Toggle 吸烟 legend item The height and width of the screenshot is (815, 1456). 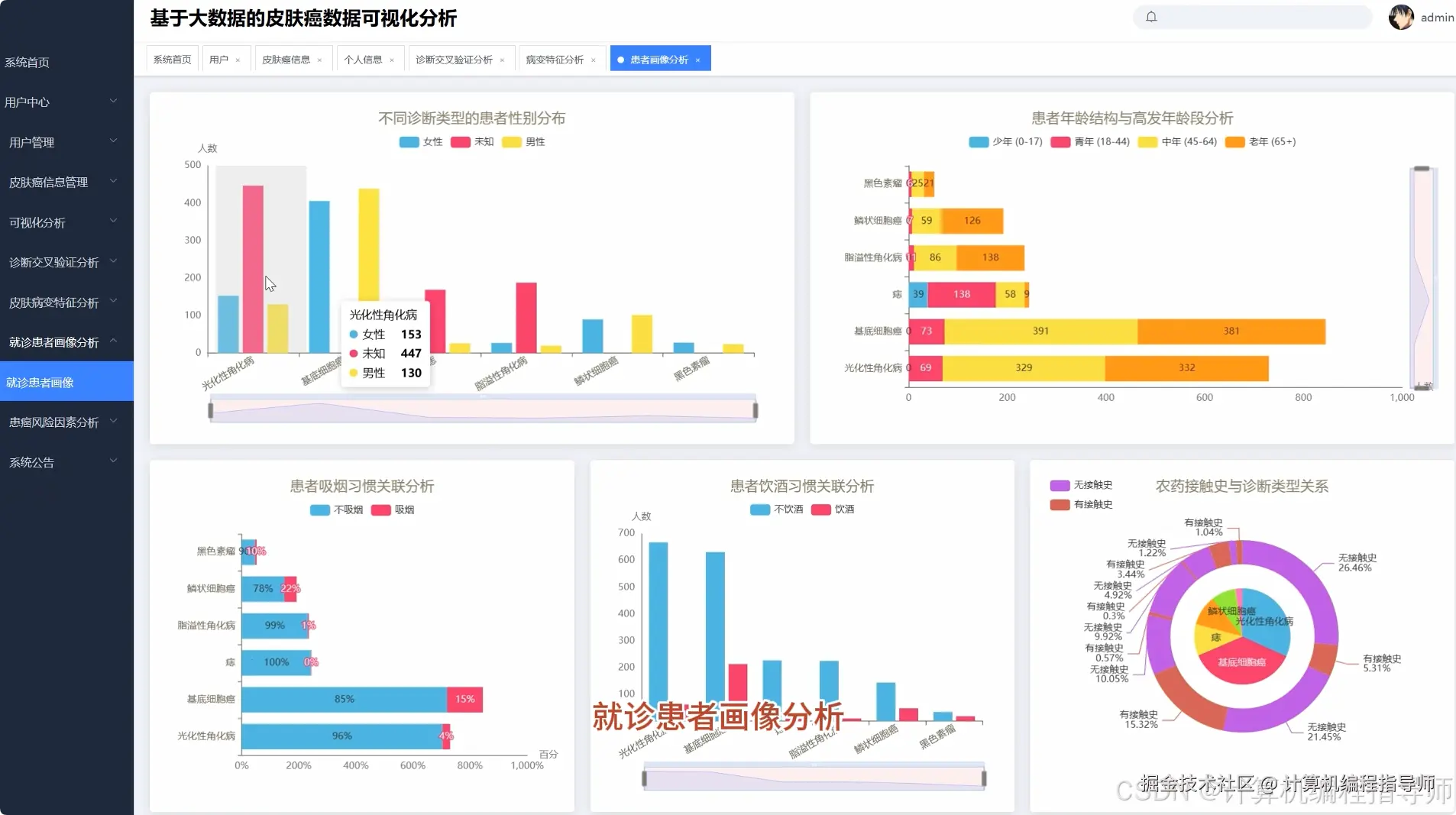(x=393, y=509)
